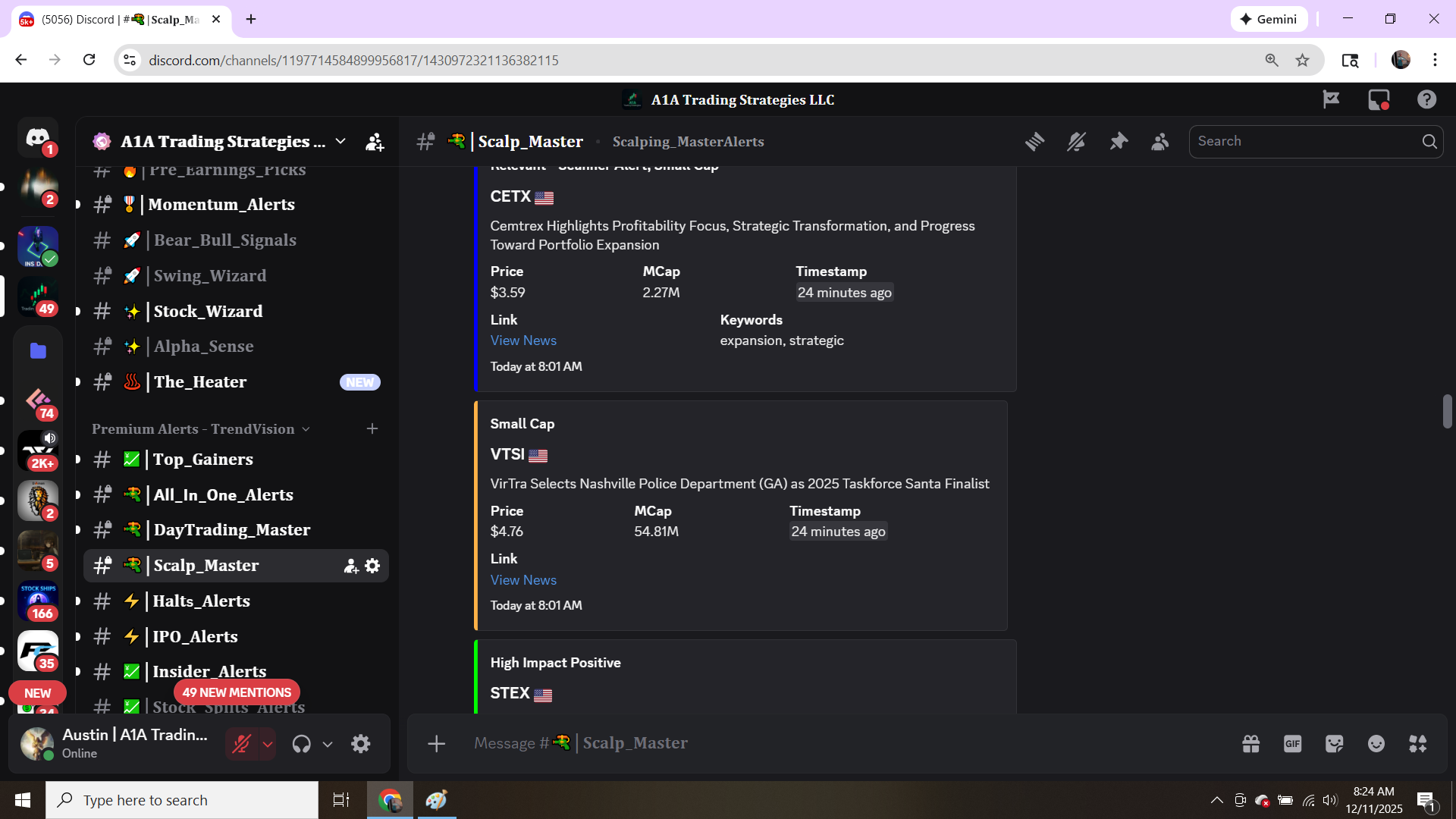The width and height of the screenshot is (1456, 819).
Task: Open Bear_Bull_Signals channel
Action: 236,240
